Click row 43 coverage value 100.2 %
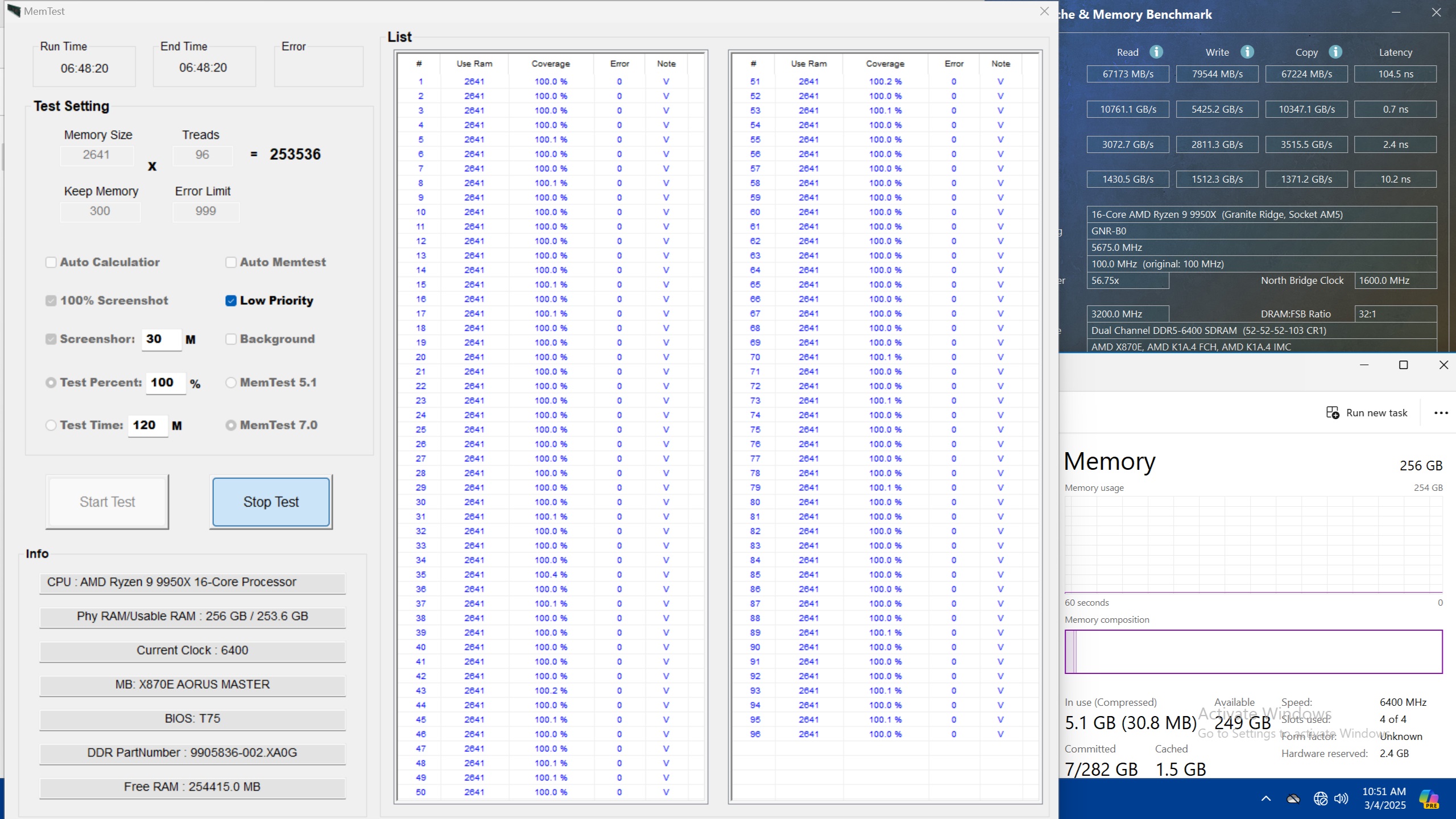The image size is (1456, 819). coord(551,690)
